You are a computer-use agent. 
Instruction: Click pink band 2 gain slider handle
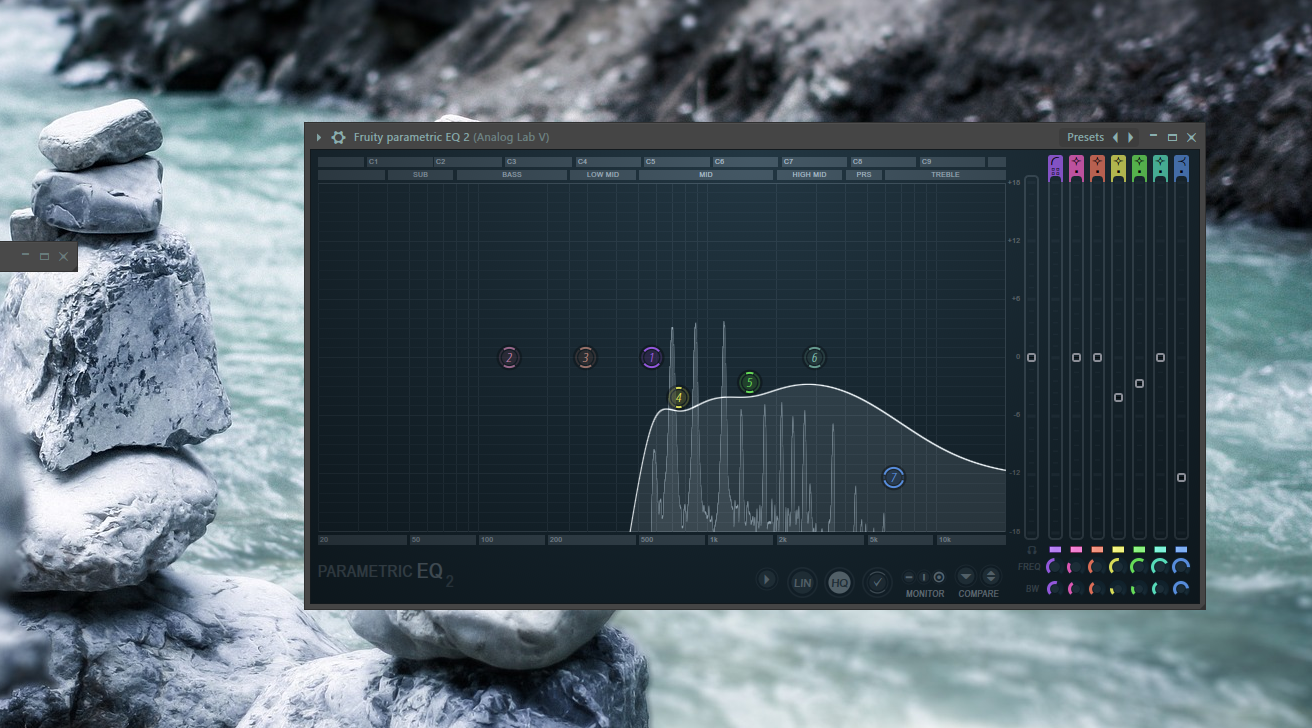click(1076, 357)
